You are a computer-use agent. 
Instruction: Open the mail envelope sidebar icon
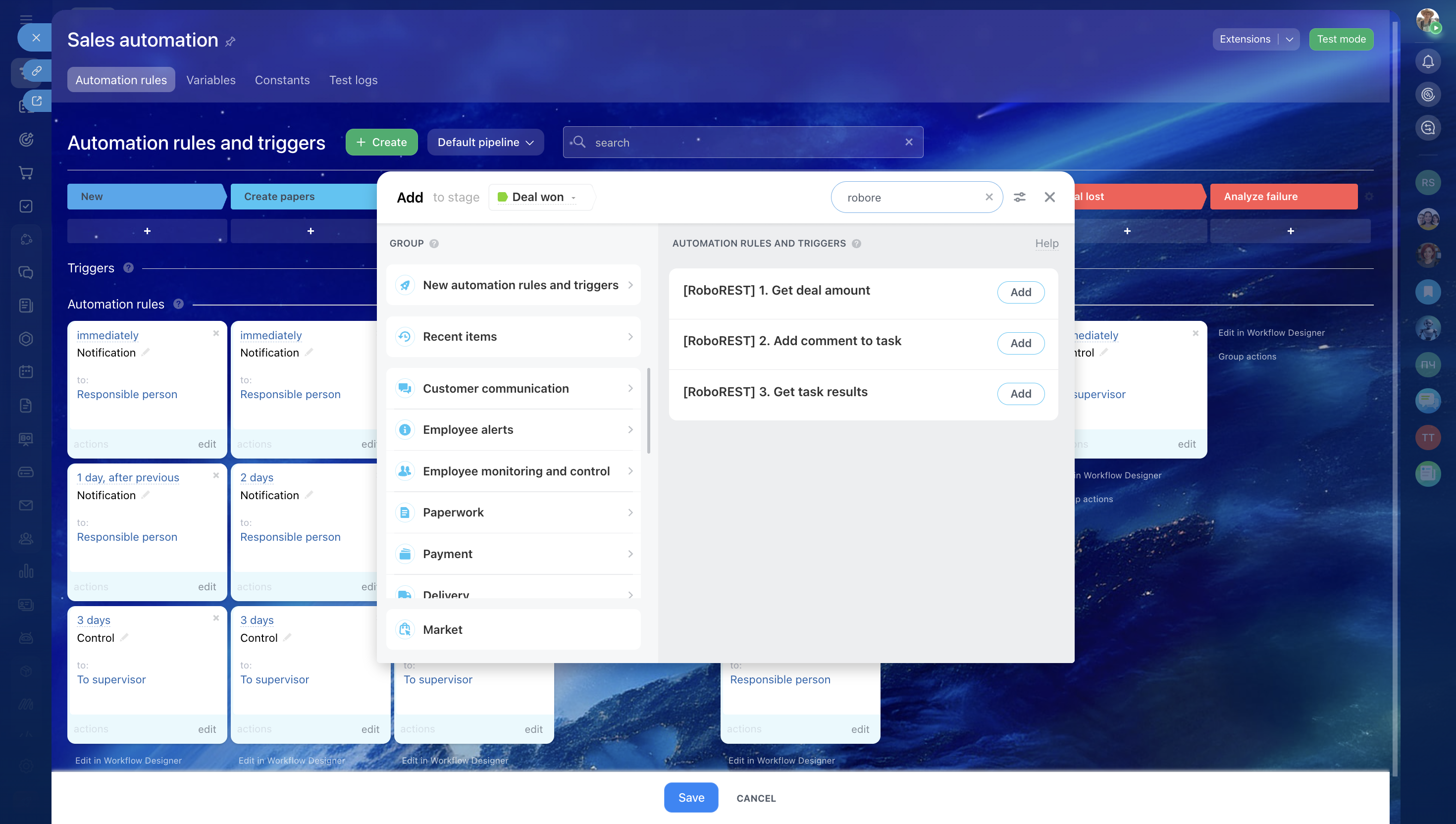click(26, 505)
